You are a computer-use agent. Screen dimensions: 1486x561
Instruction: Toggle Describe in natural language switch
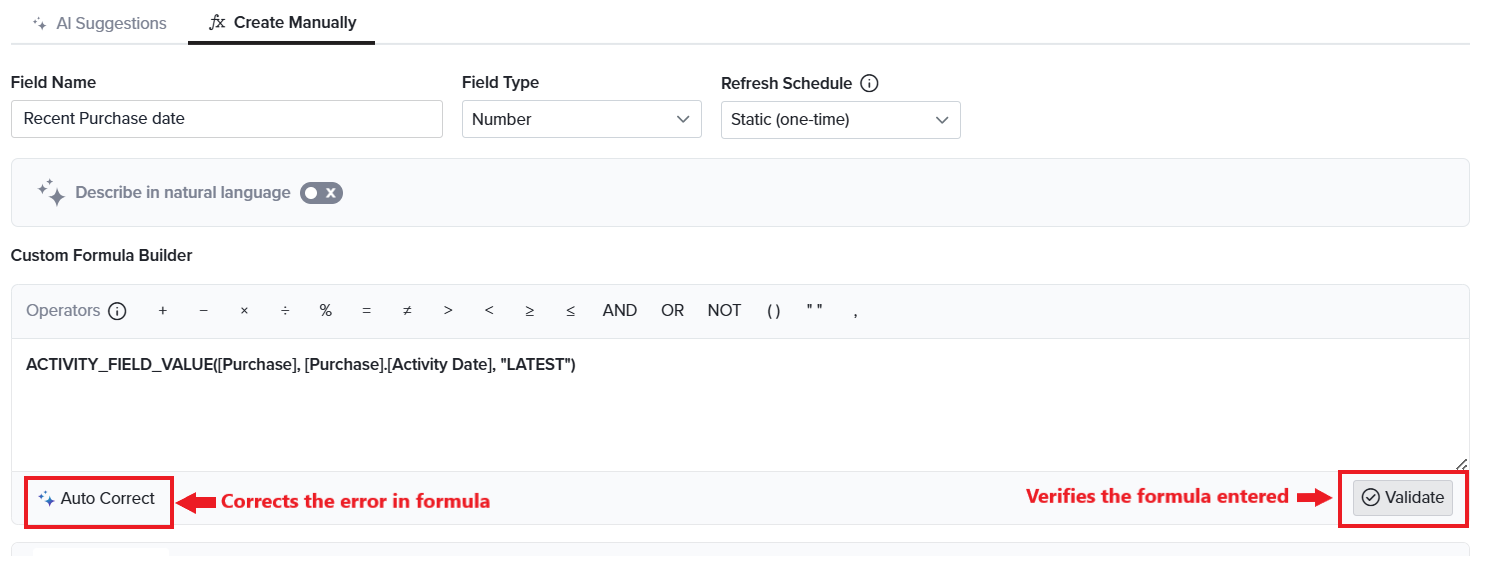pyautogui.click(x=321, y=192)
